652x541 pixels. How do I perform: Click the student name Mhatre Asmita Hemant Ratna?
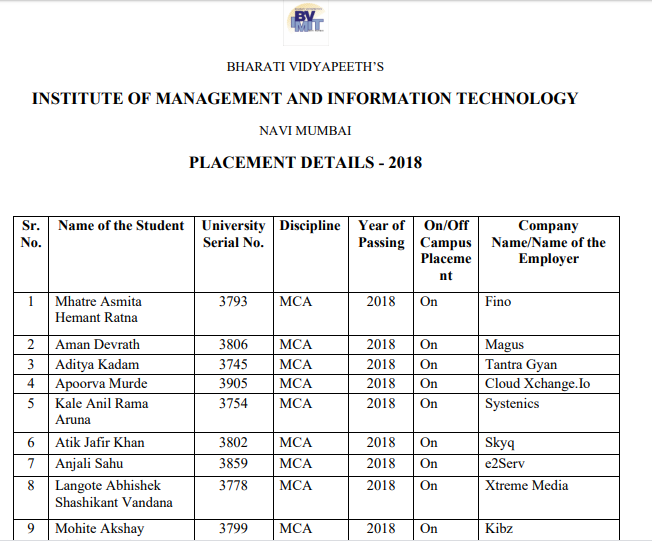[x=98, y=309]
